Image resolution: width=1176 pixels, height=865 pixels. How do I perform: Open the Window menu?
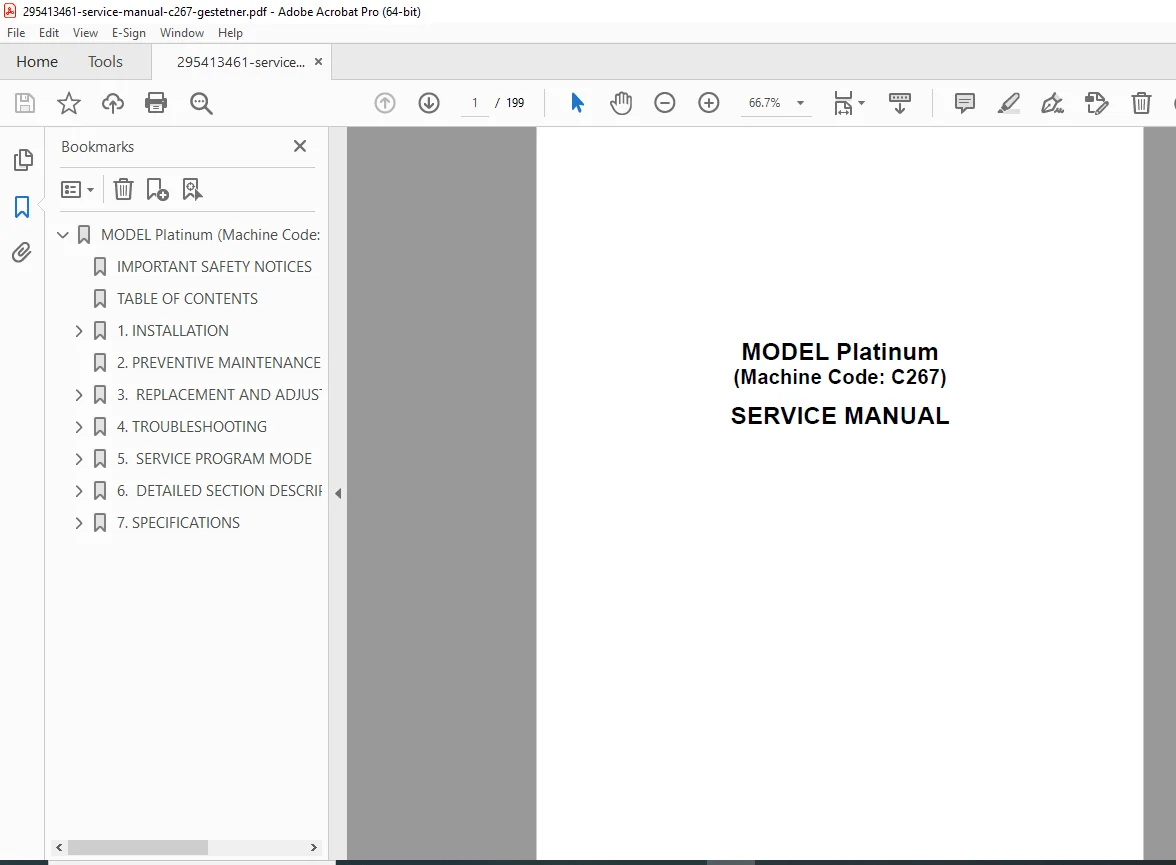182,33
